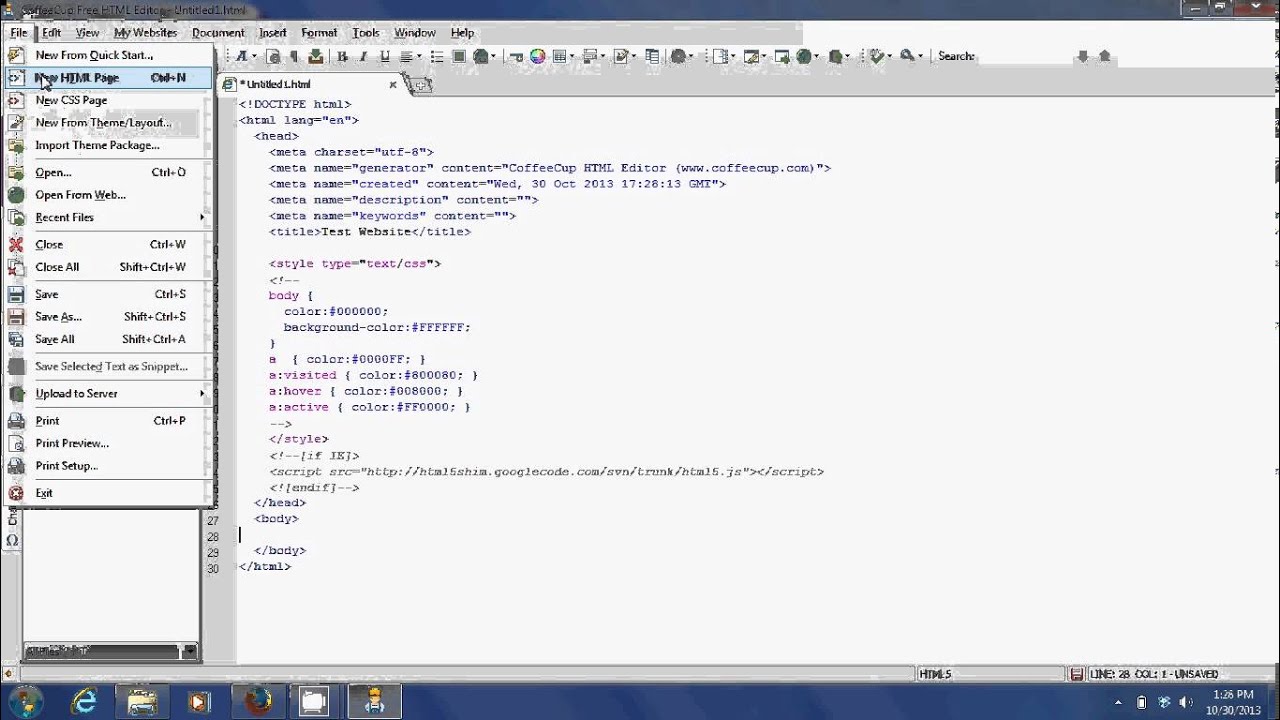The width and height of the screenshot is (1280, 720).
Task: Open Internet Explorer from taskbar
Action: 85,702
